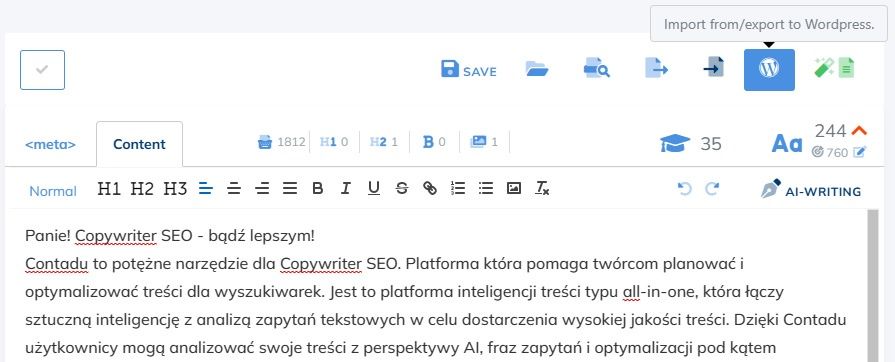
Task: Save the document with SAVE button
Action: click(x=469, y=70)
